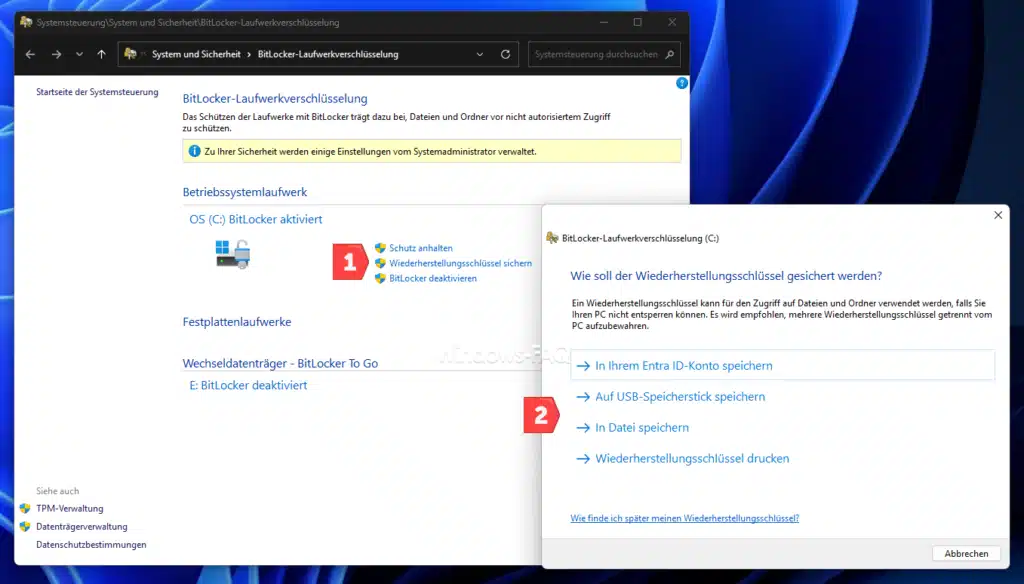Image resolution: width=1024 pixels, height=584 pixels.
Task: Click the 'Betriebssystemlaufwerk' heading text
Action: (245, 192)
